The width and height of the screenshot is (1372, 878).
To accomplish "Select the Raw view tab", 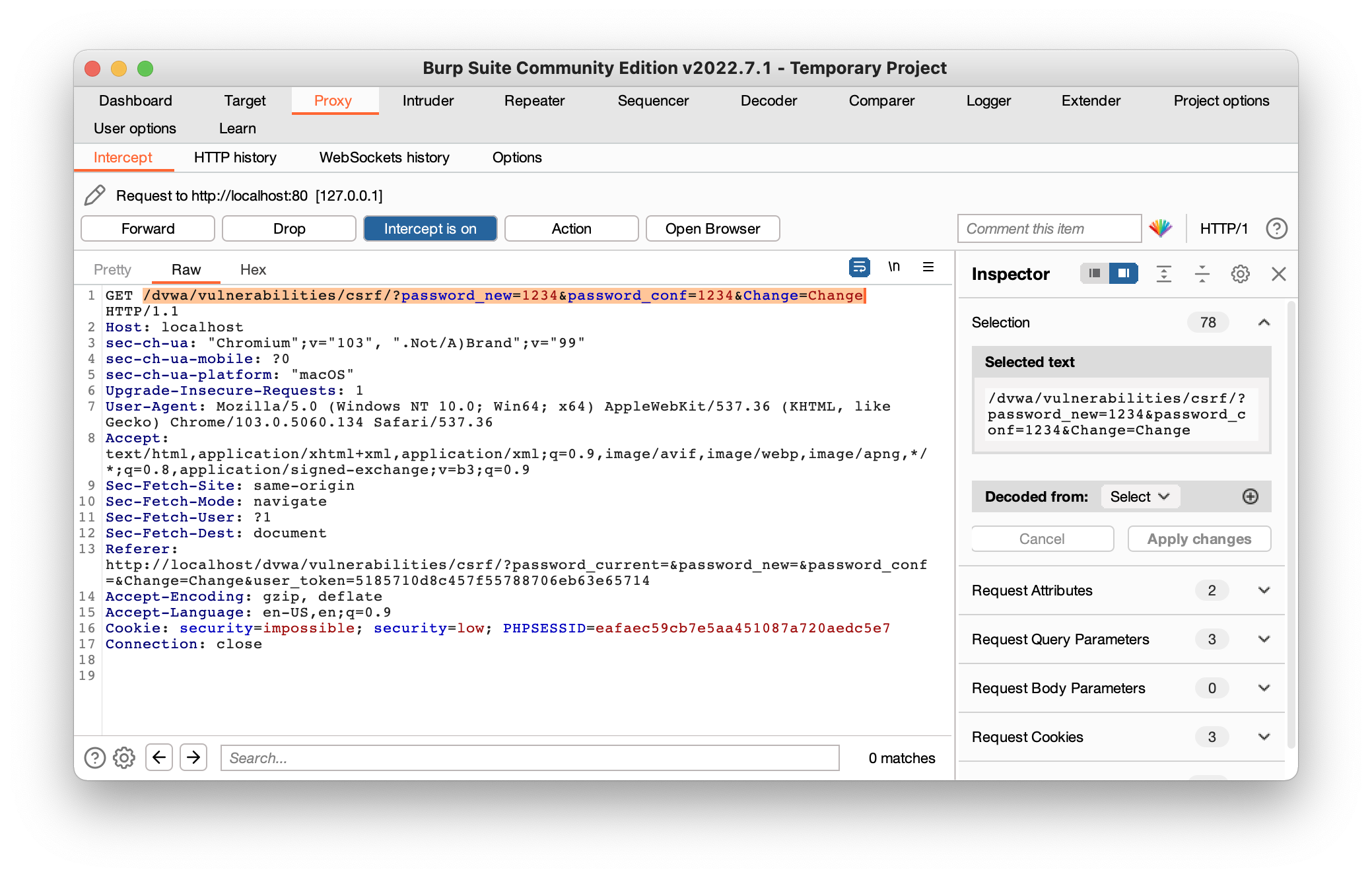I will point(186,269).
